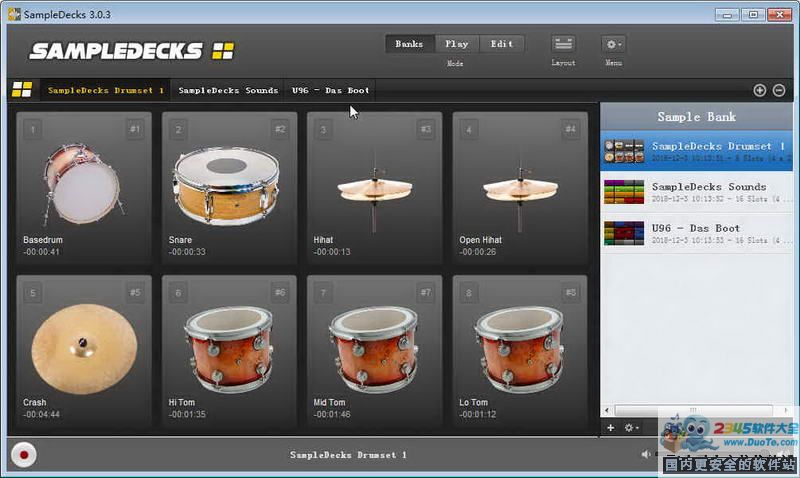Open the Layout options
The image size is (800, 478).
click(563, 44)
